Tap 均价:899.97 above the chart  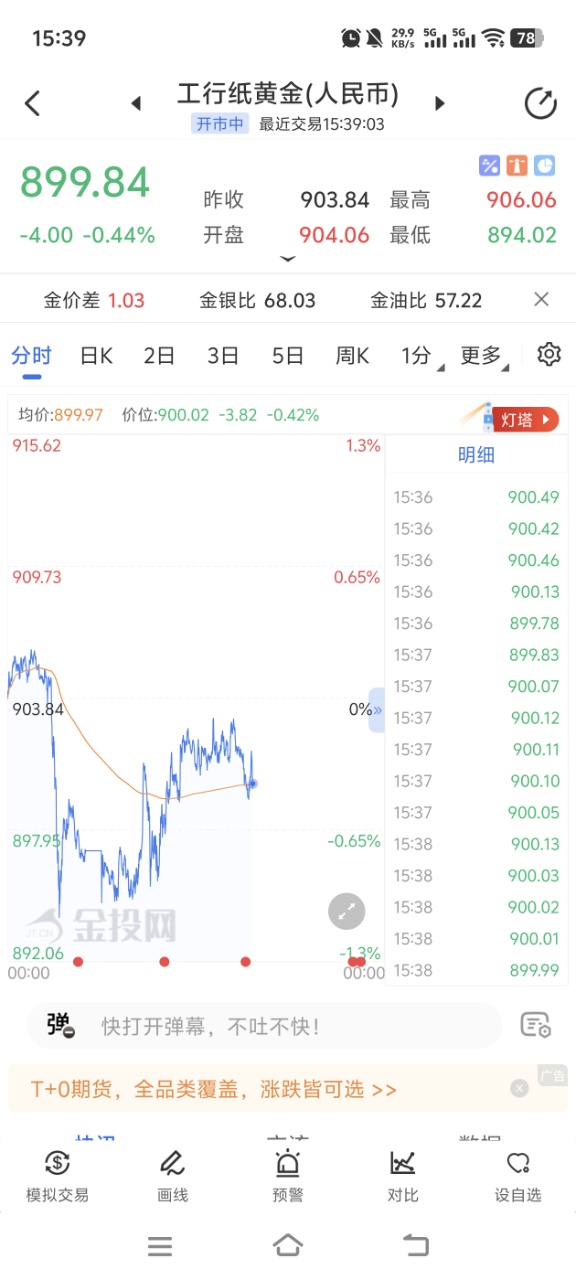pos(60,414)
